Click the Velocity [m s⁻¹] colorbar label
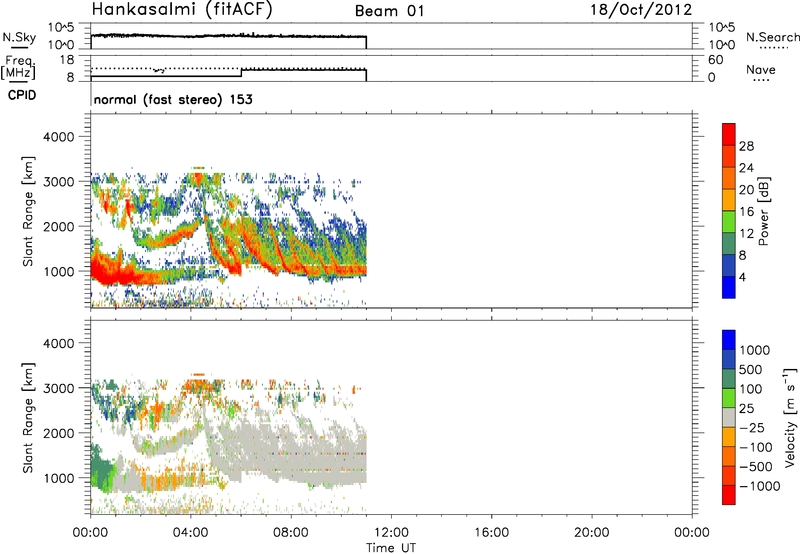Viewport: 800px width, 554px height. pos(790,417)
